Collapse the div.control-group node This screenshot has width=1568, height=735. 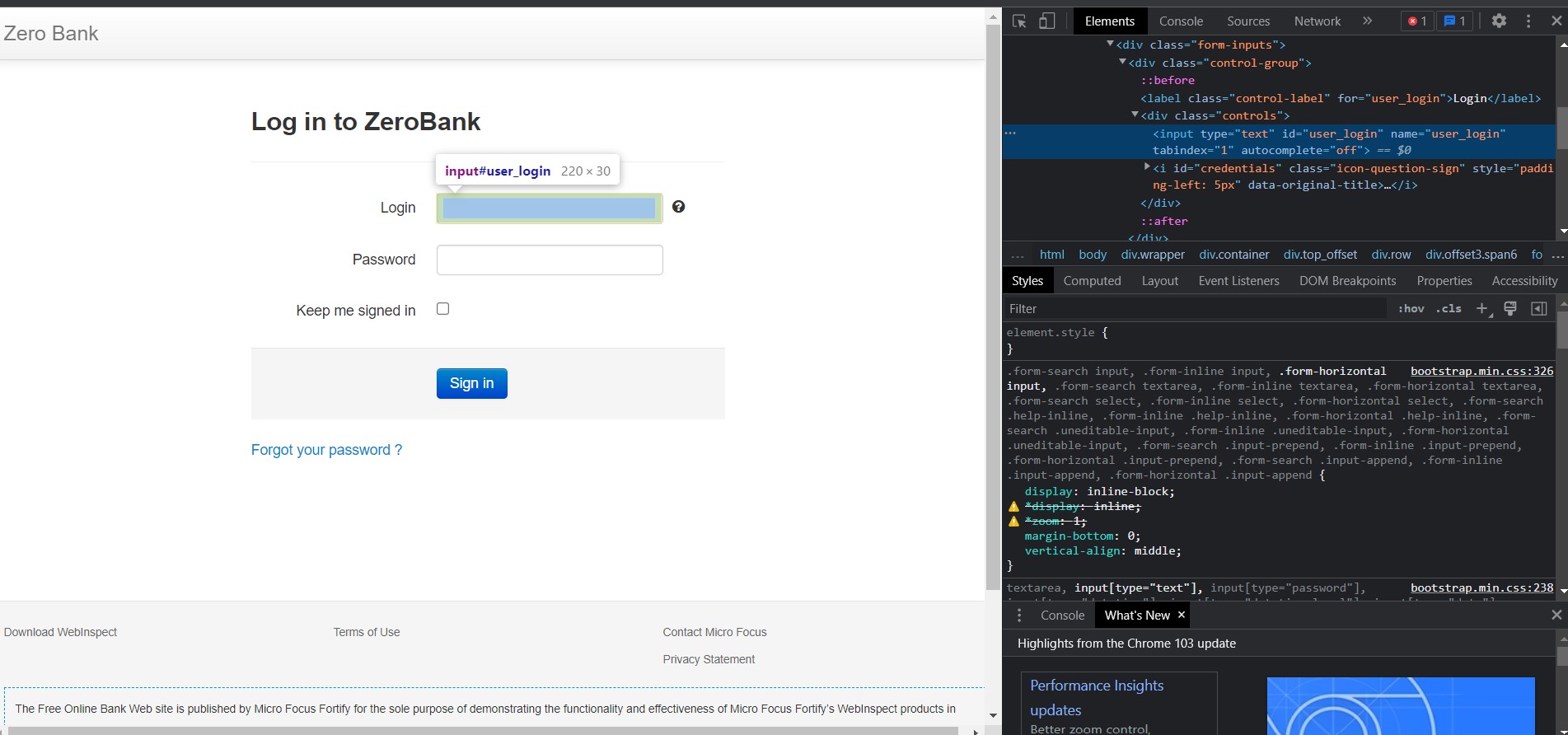click(x=1122, y=62)
